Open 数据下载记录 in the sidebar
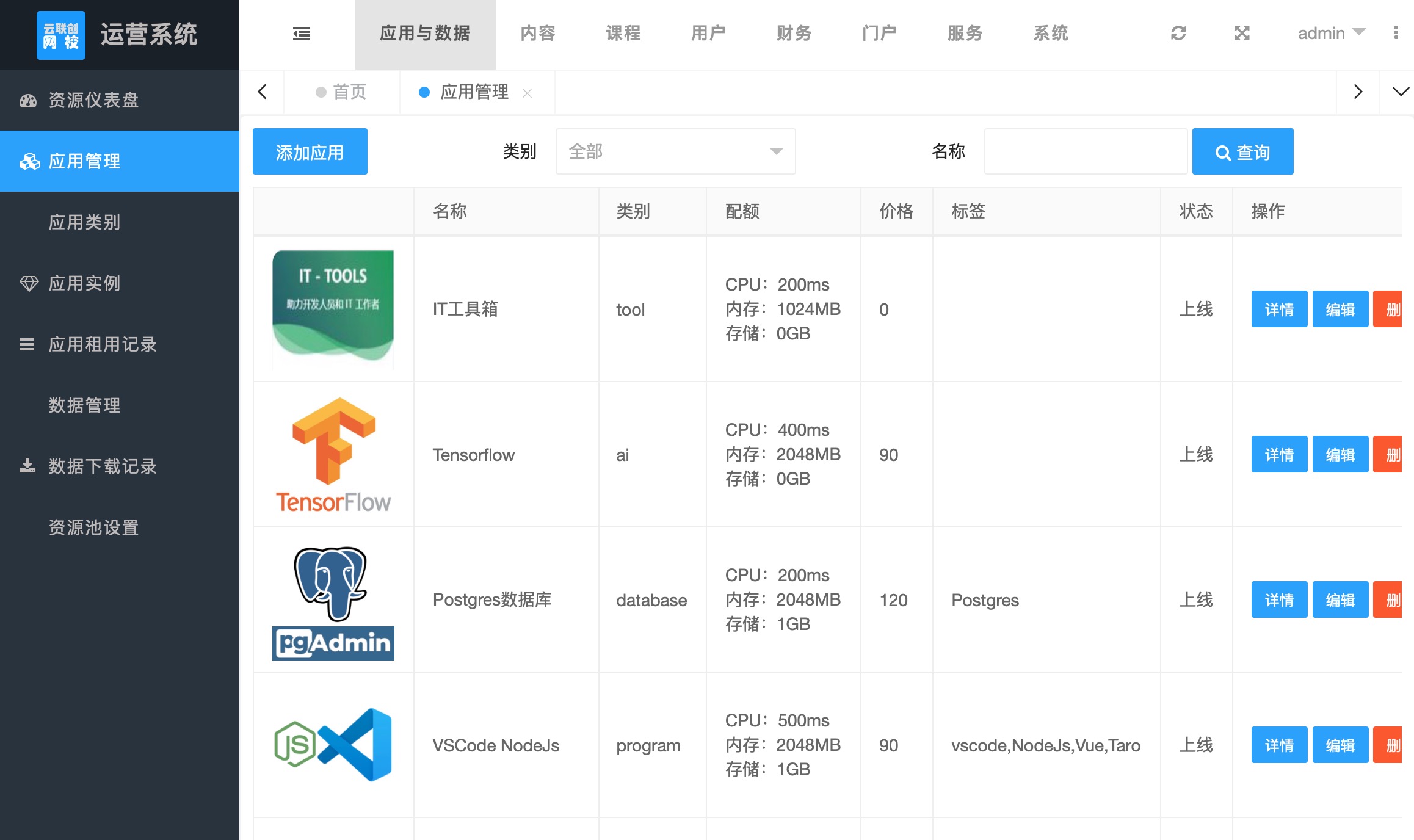 (x=120, y=466)
